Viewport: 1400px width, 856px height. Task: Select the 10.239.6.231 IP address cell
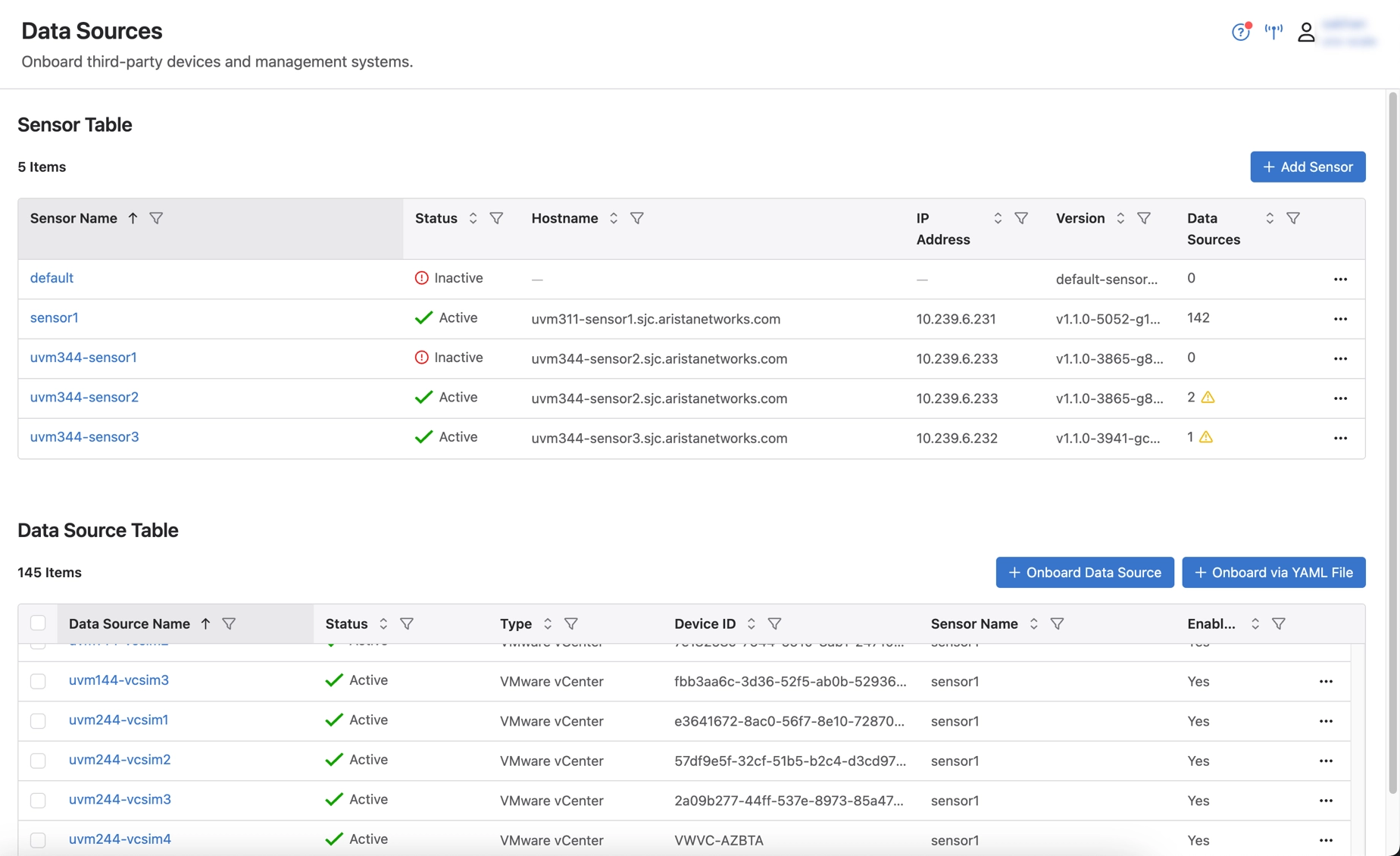956,319
